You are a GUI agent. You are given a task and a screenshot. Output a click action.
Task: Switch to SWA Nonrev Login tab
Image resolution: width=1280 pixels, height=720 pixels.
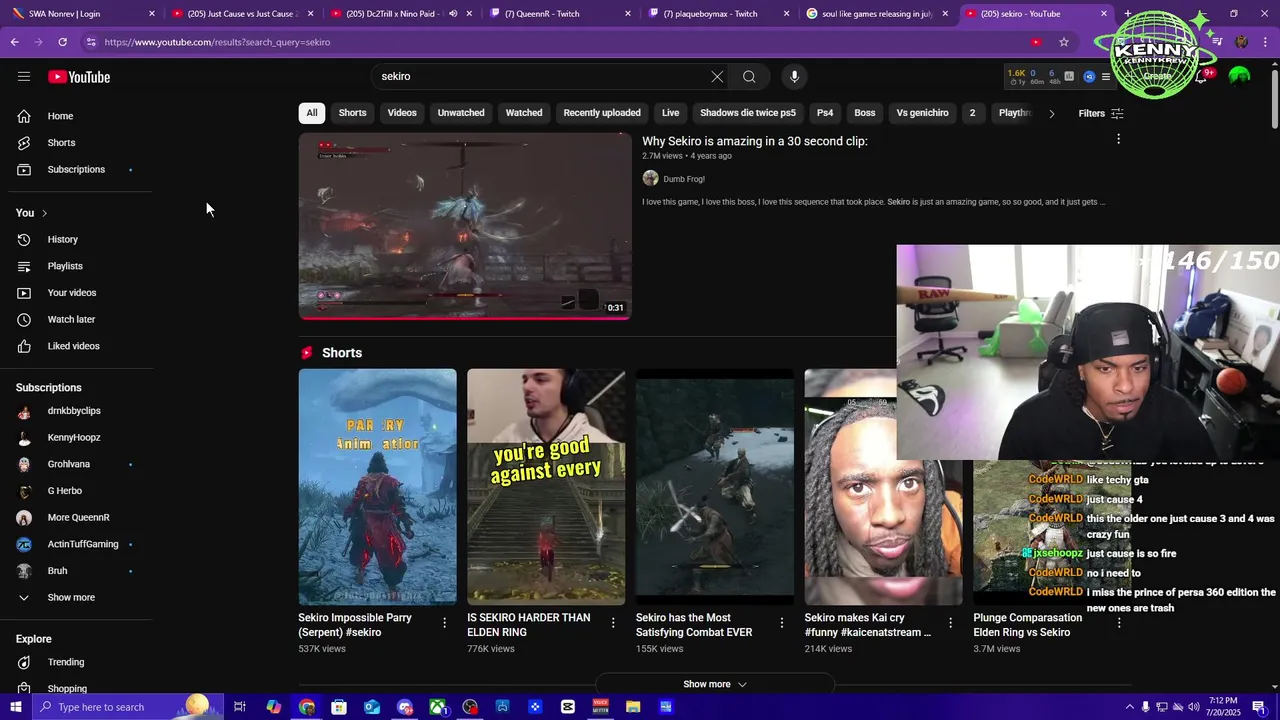tap(82, 14)
